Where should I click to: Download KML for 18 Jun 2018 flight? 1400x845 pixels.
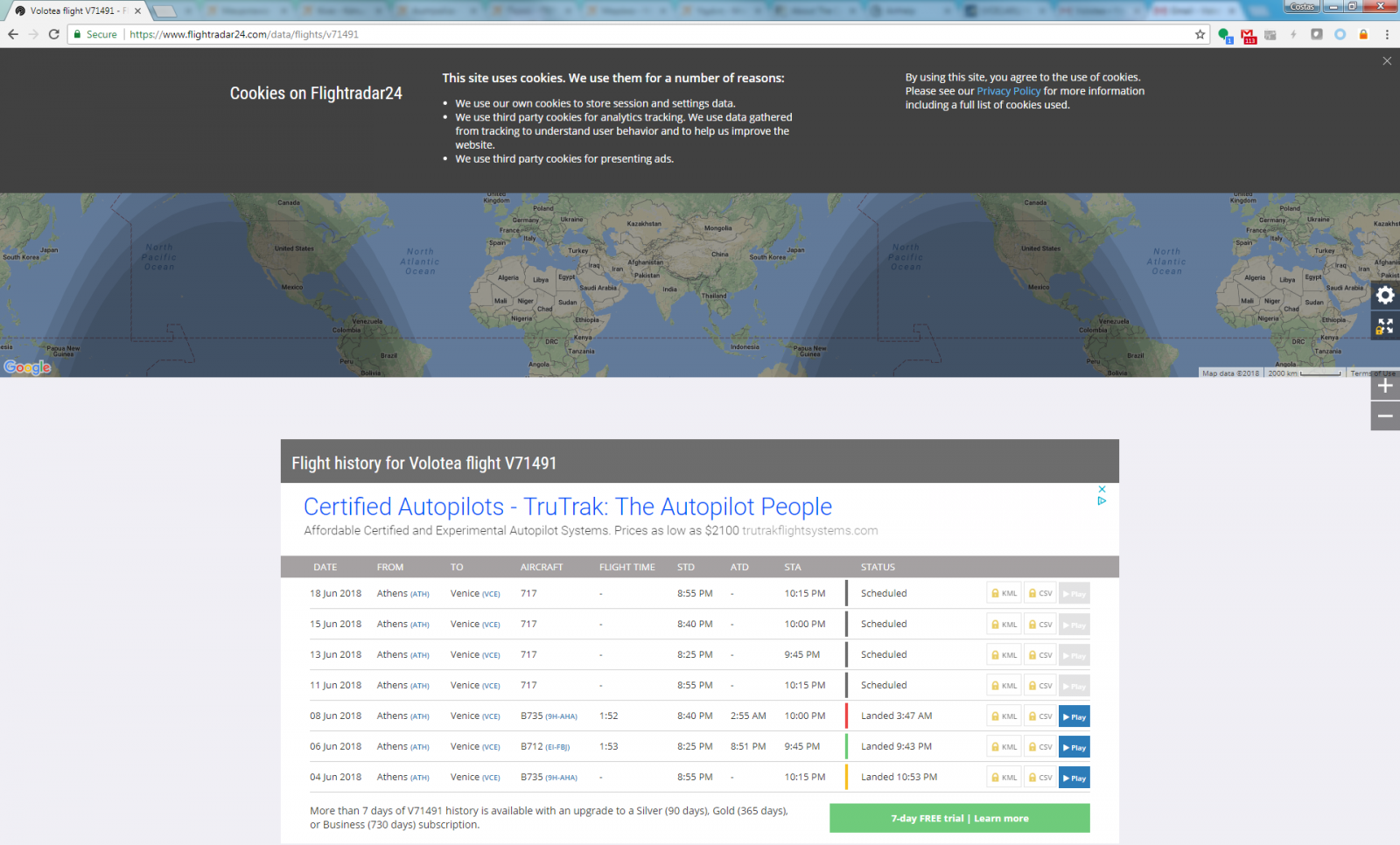tap(1004, 593)
